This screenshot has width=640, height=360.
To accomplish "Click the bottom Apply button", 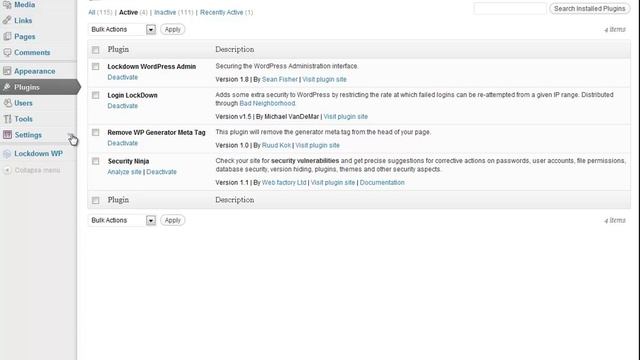I will [x=173, y=220].
